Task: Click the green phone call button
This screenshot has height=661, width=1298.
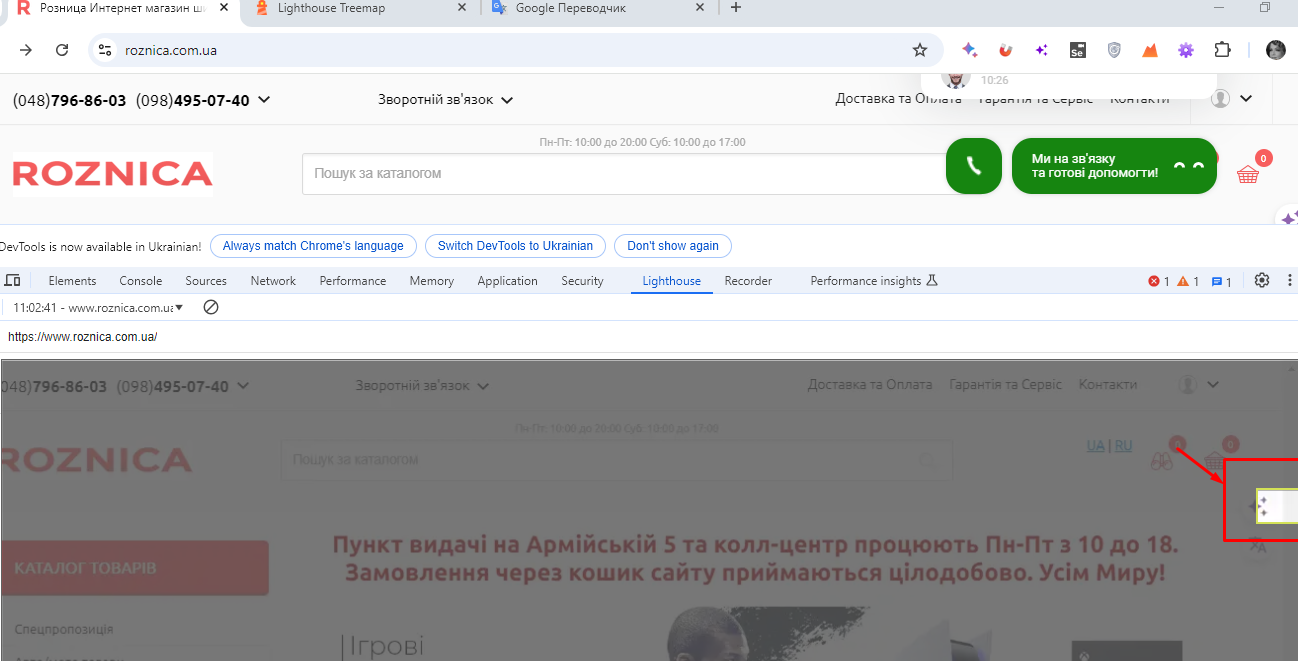Action: pyautogui.click(x=973, y=166)
